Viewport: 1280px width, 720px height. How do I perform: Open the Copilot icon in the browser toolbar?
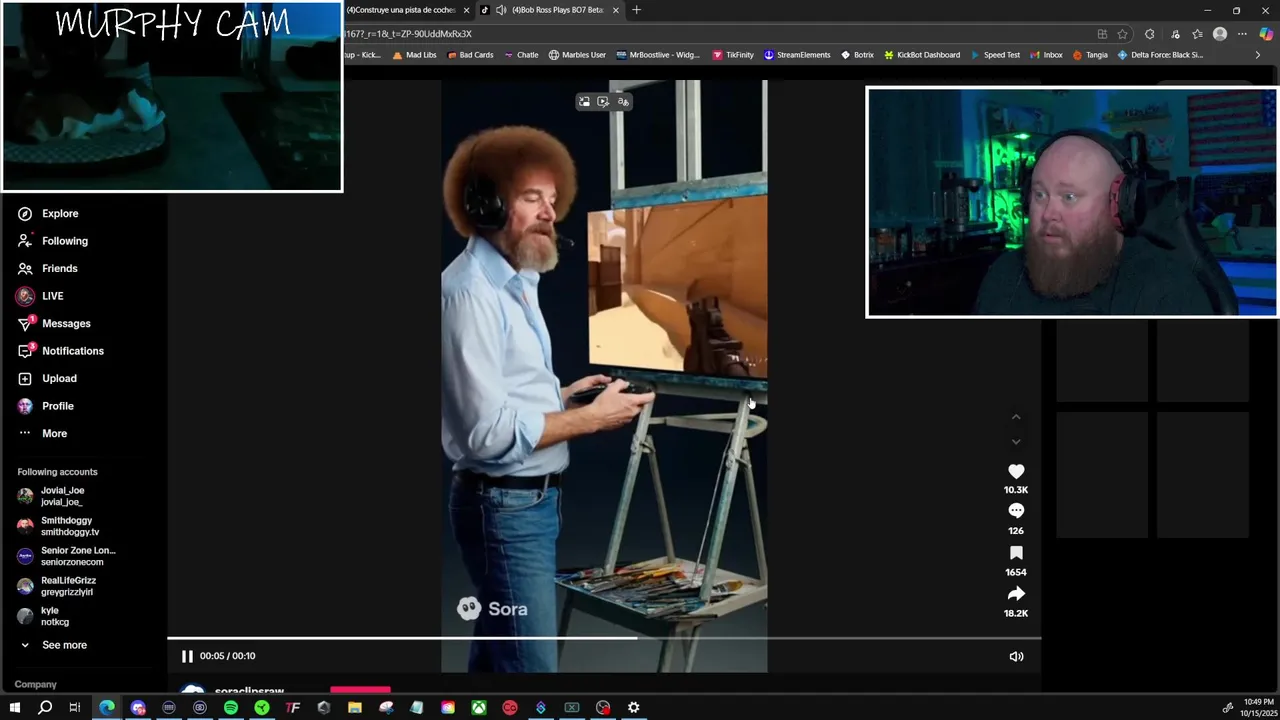1266,34
